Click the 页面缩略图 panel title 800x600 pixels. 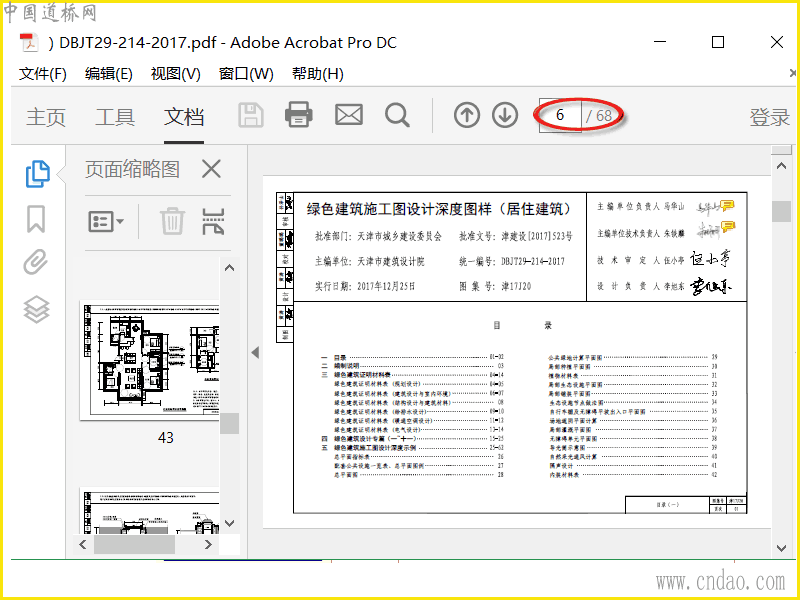[132, 169]
